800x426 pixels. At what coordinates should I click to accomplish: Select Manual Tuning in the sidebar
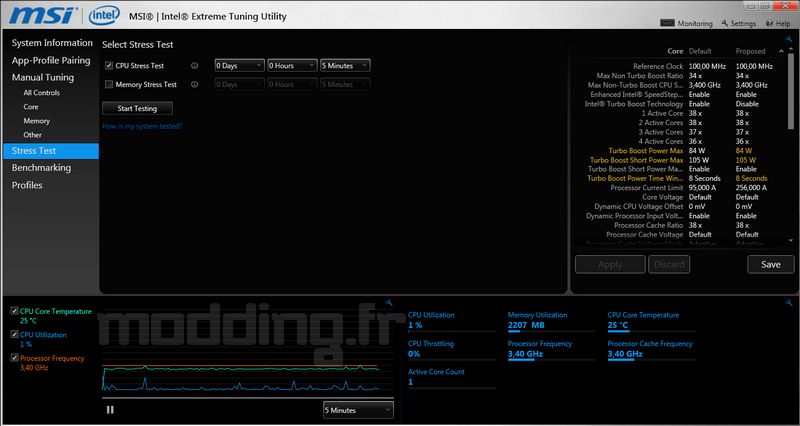pos(43,78)
